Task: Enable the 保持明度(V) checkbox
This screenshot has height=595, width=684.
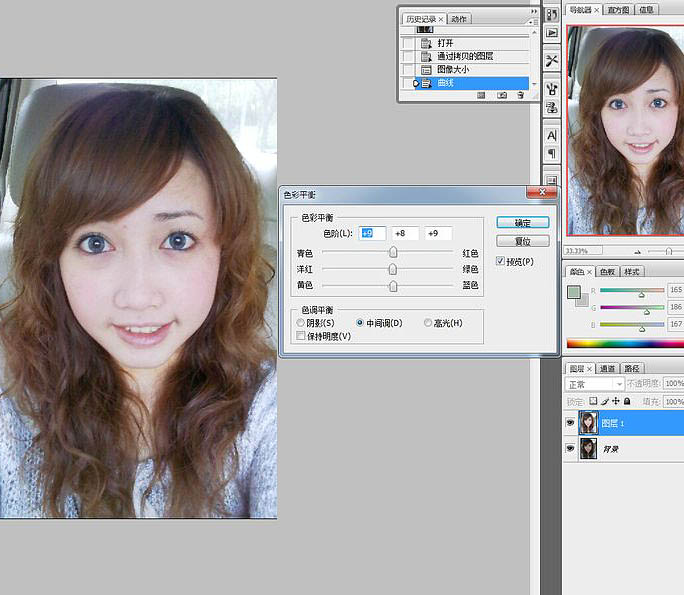Action: [x=301, y=336]
